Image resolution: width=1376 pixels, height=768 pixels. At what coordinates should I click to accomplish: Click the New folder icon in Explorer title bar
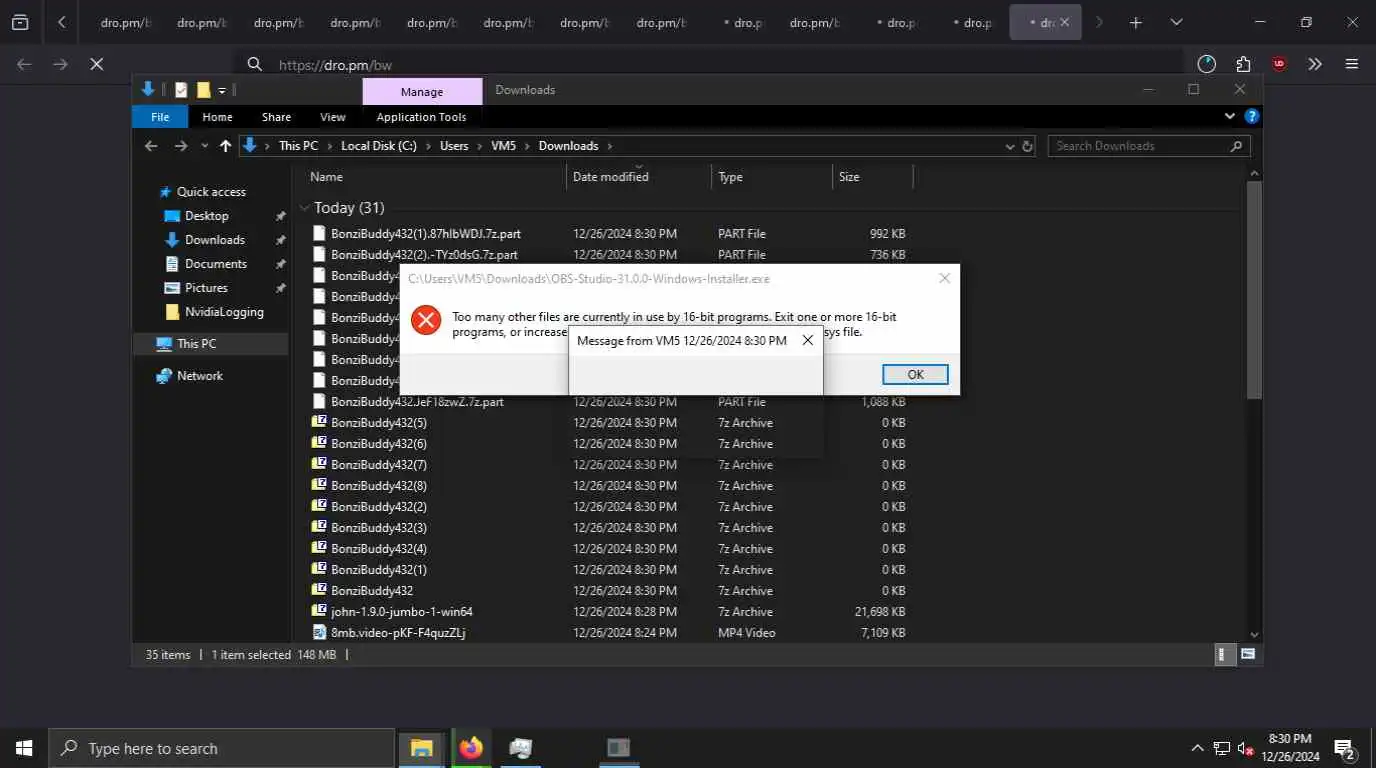[203, 90]
